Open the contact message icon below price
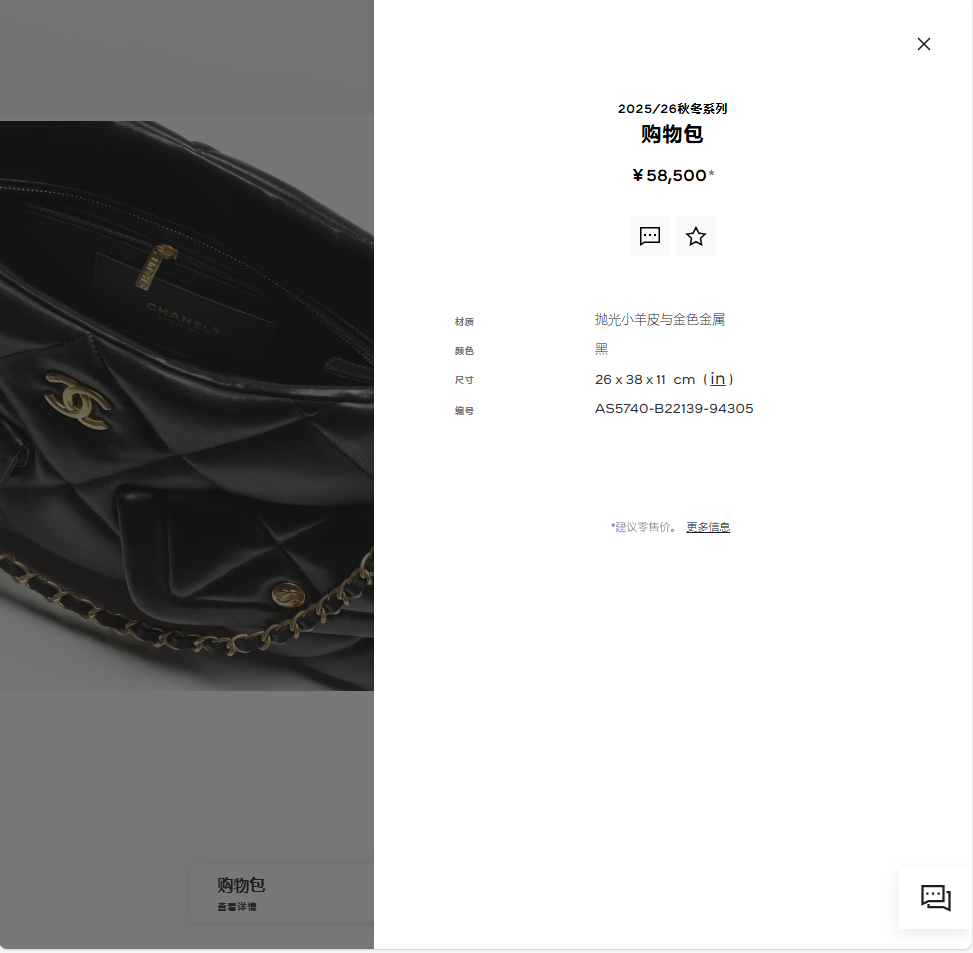Image resolution: width=973 pixels, height=953 pixels. (650, 236)
